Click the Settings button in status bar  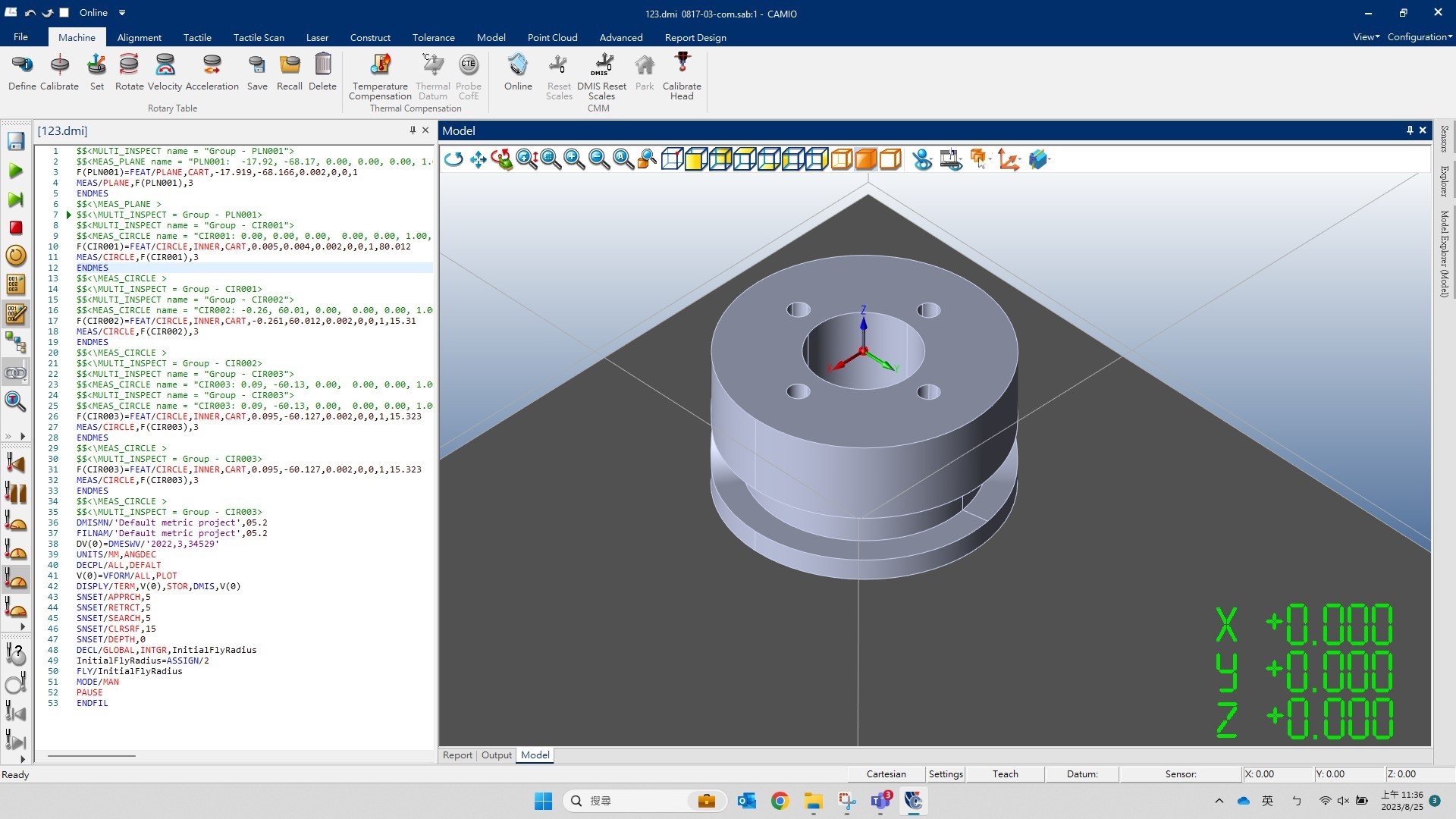943,773
